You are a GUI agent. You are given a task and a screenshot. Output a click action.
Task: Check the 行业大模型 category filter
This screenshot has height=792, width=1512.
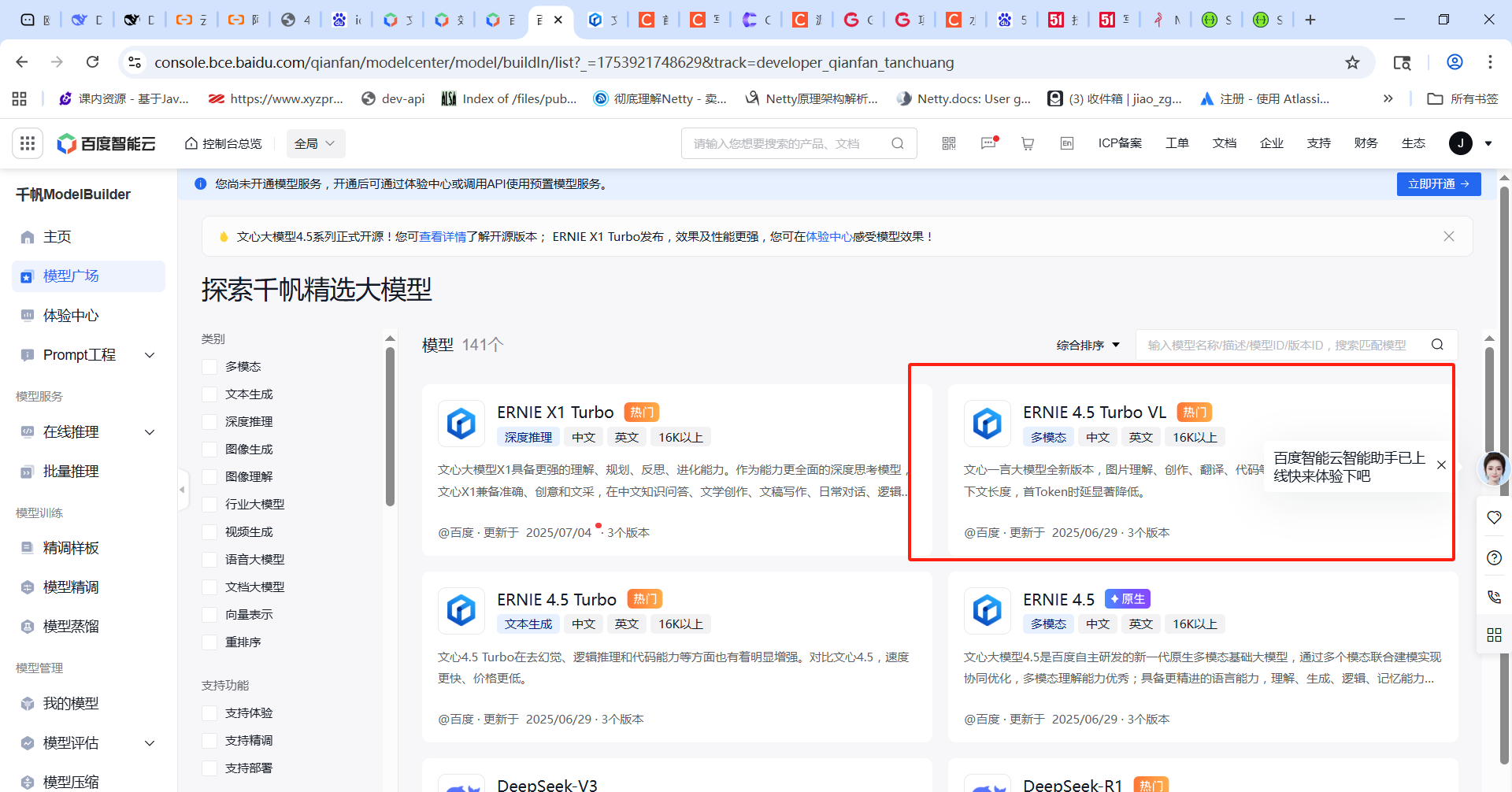(209, 505)
